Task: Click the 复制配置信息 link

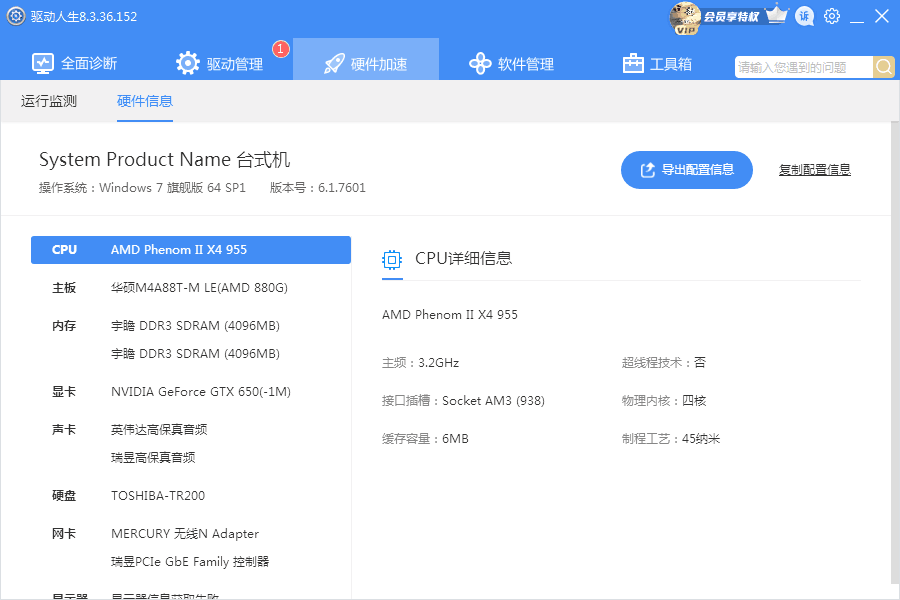Action: [x=814, y=170]
